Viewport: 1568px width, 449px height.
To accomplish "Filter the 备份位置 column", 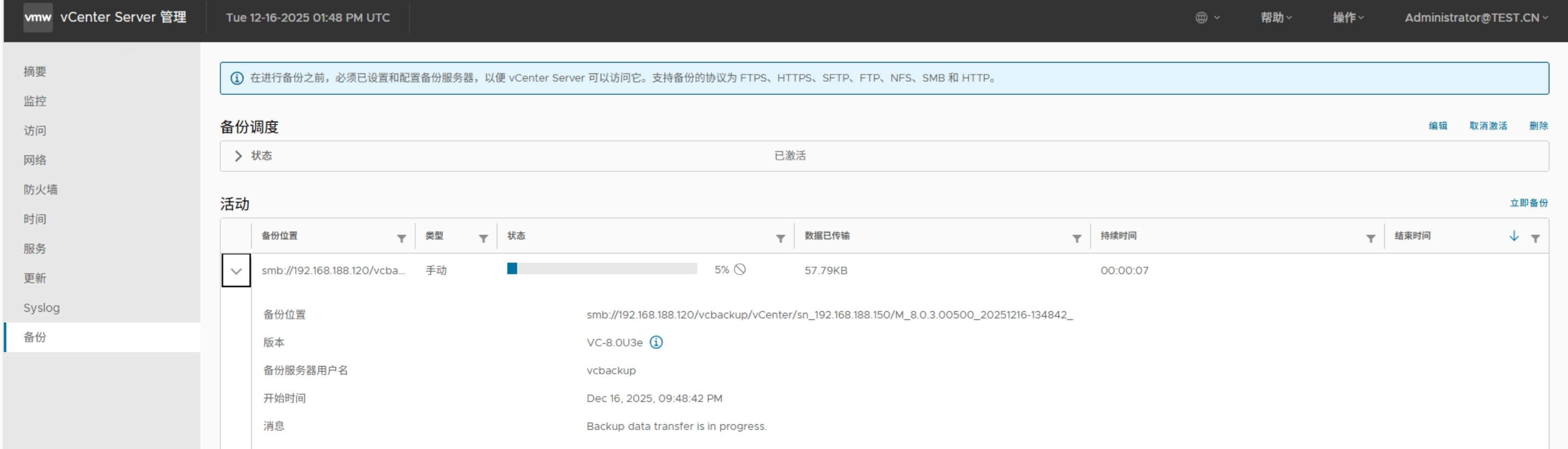I will pos(401,239).
